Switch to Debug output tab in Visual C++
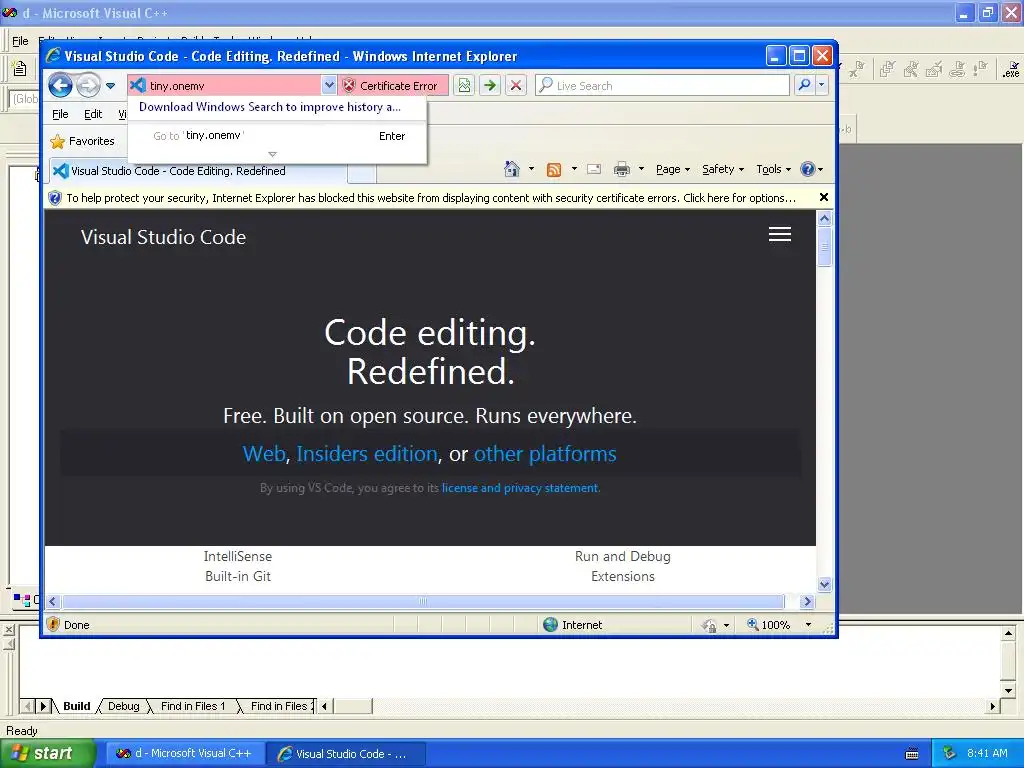Screen dimensions: 1024x768 coord(123,706)
